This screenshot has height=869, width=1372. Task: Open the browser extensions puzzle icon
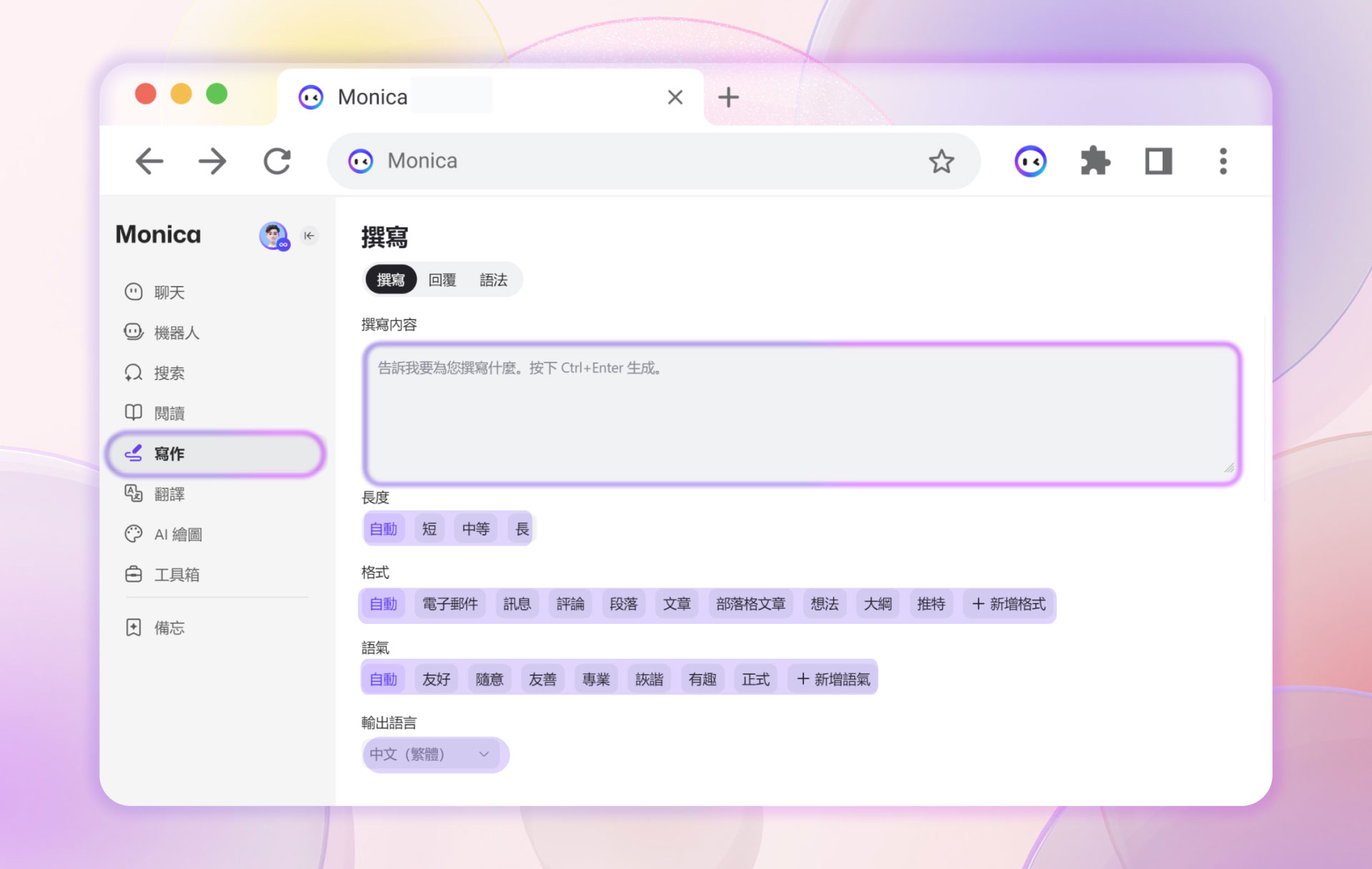tap(1095, 162)
